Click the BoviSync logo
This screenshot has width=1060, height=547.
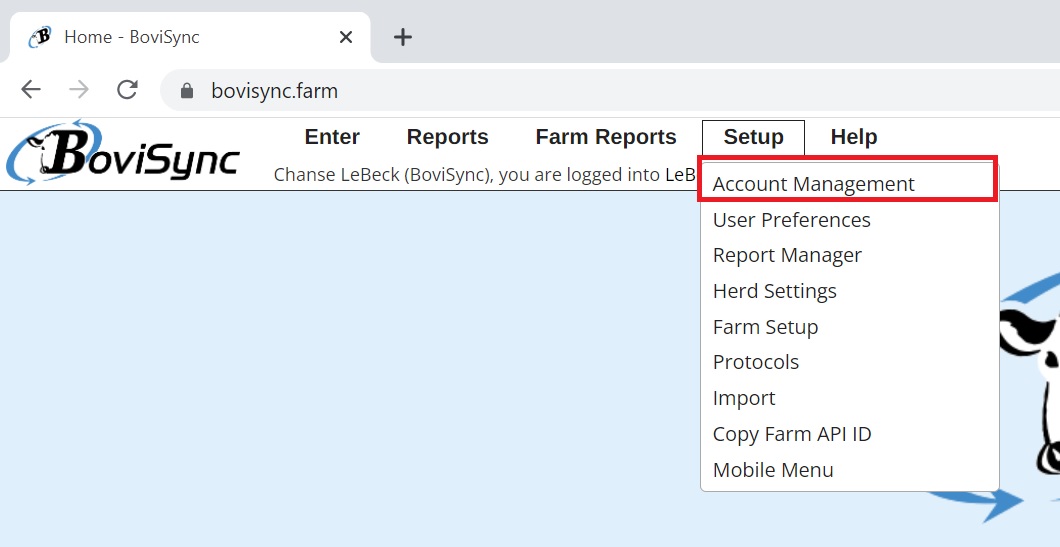click(122, 153)
